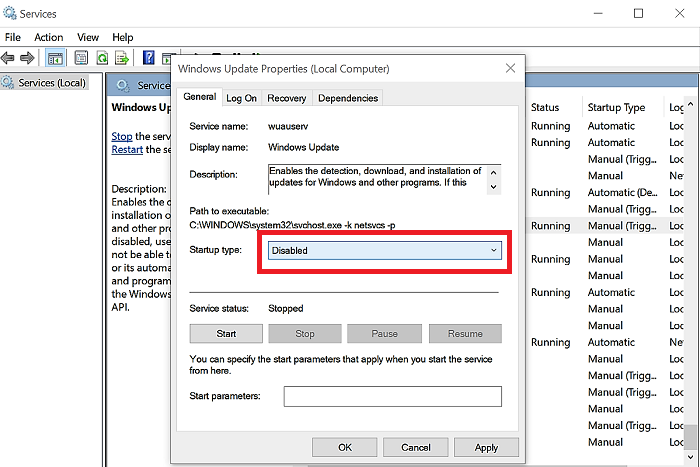The image size is (700, 467).
Task: Click the services list scrollbar down arrow
Action: [691, 457]
